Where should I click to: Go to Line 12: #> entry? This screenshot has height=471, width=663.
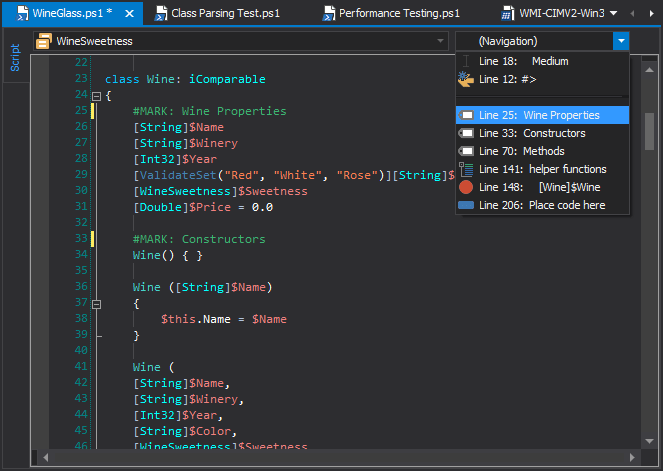(542, 79)
